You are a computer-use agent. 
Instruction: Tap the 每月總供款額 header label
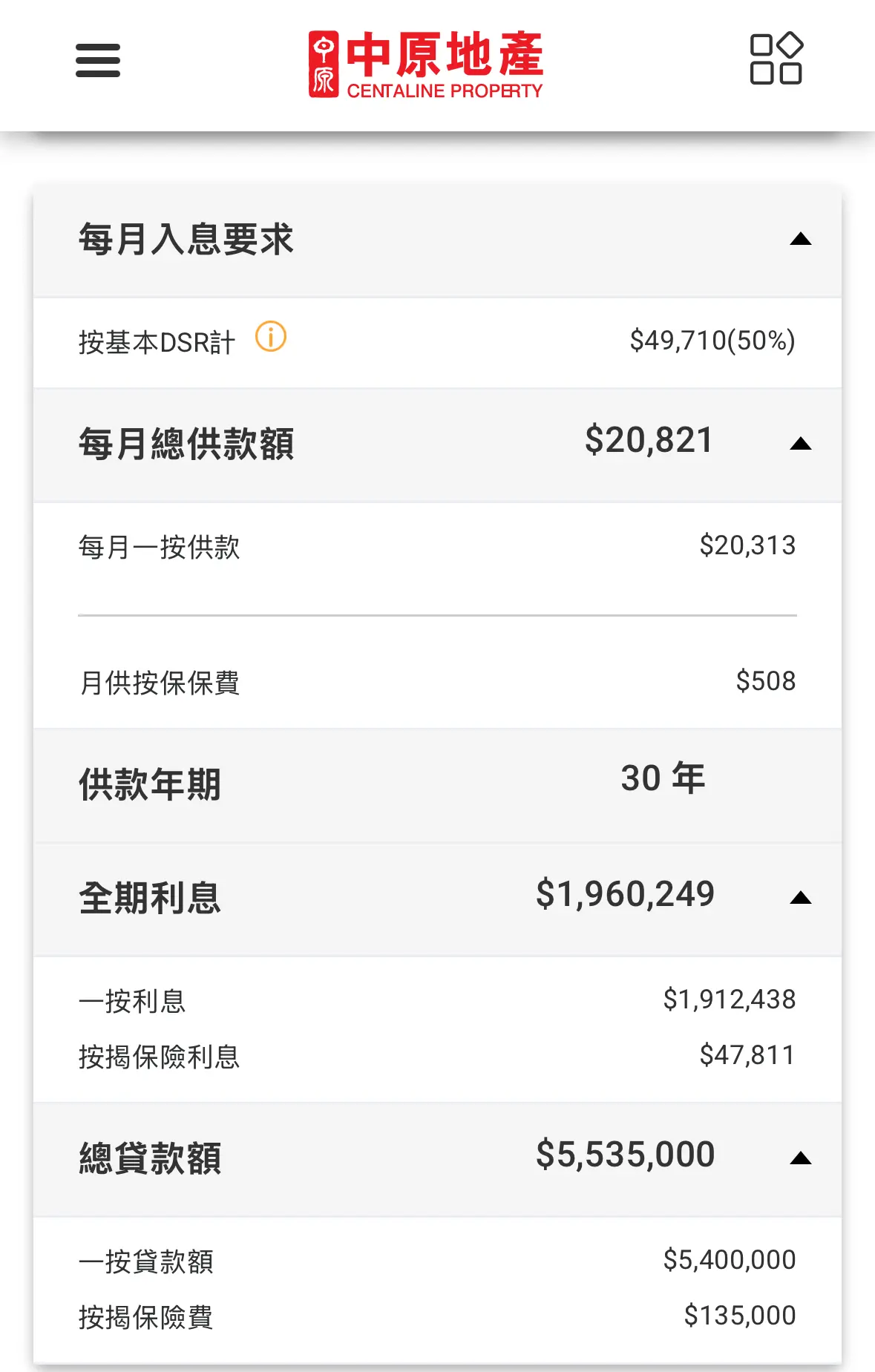point(186,444)
